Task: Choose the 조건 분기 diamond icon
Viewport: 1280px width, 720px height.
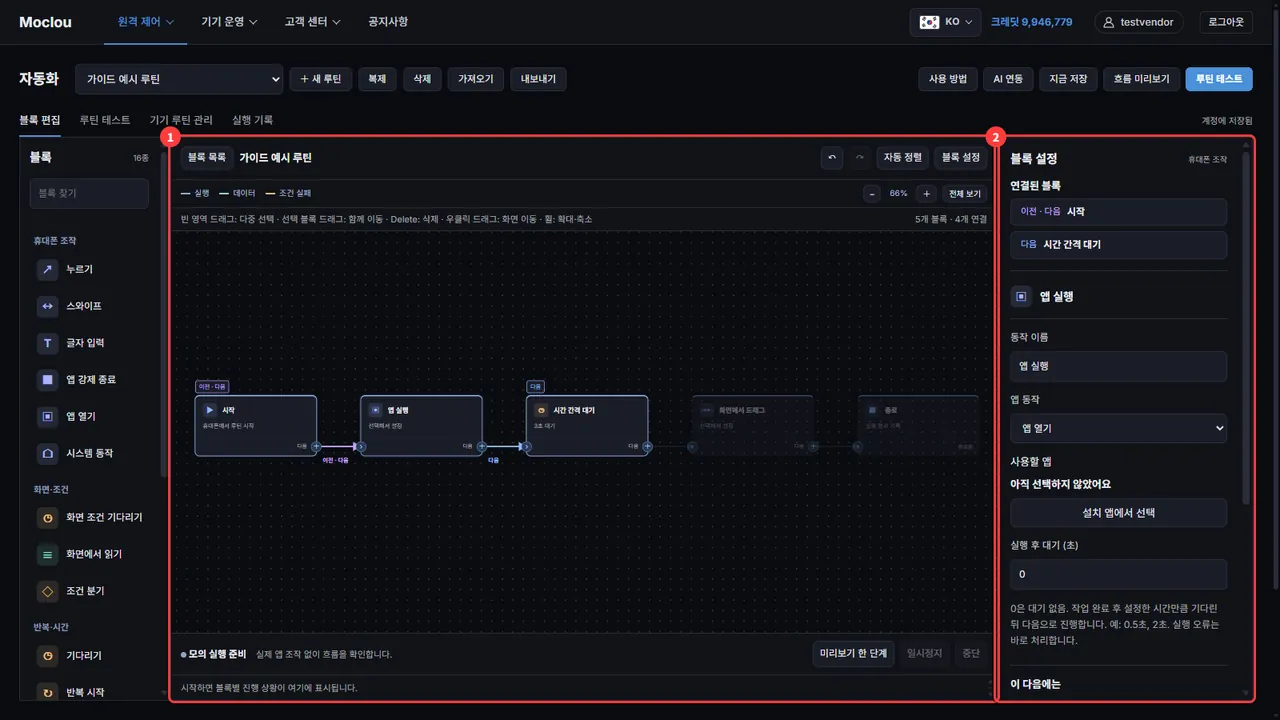Action: coord(47,591)
